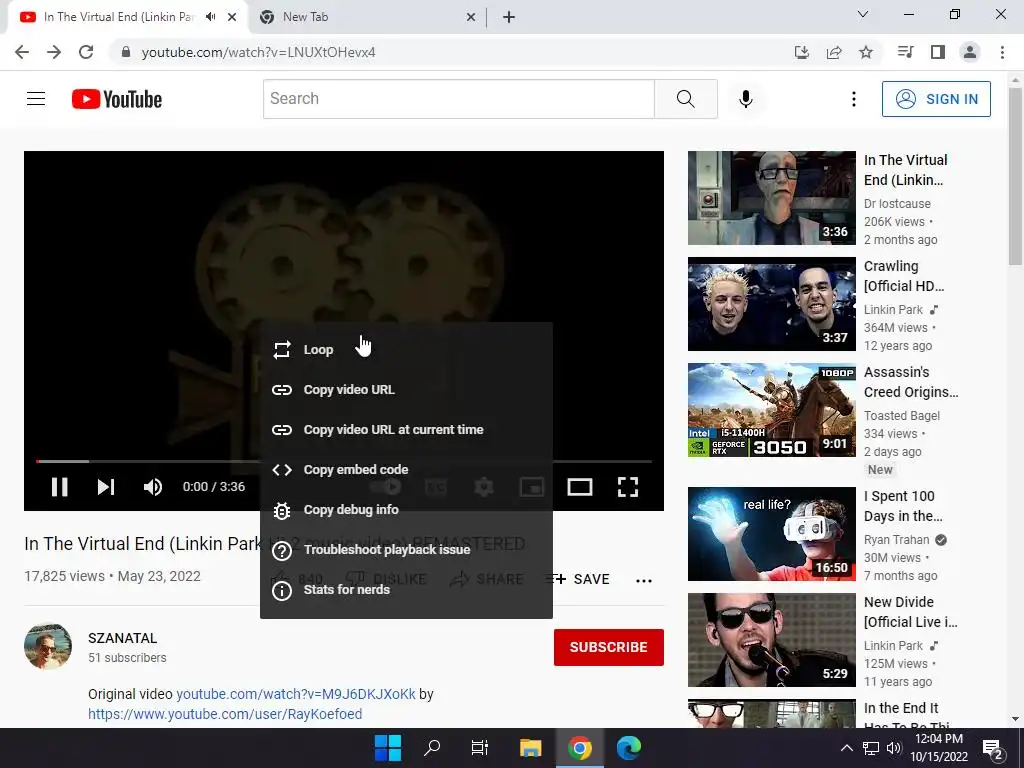The image size is (1024, 768).
Task: Close the In The Virtual End tab
Action: click(232, 17)
